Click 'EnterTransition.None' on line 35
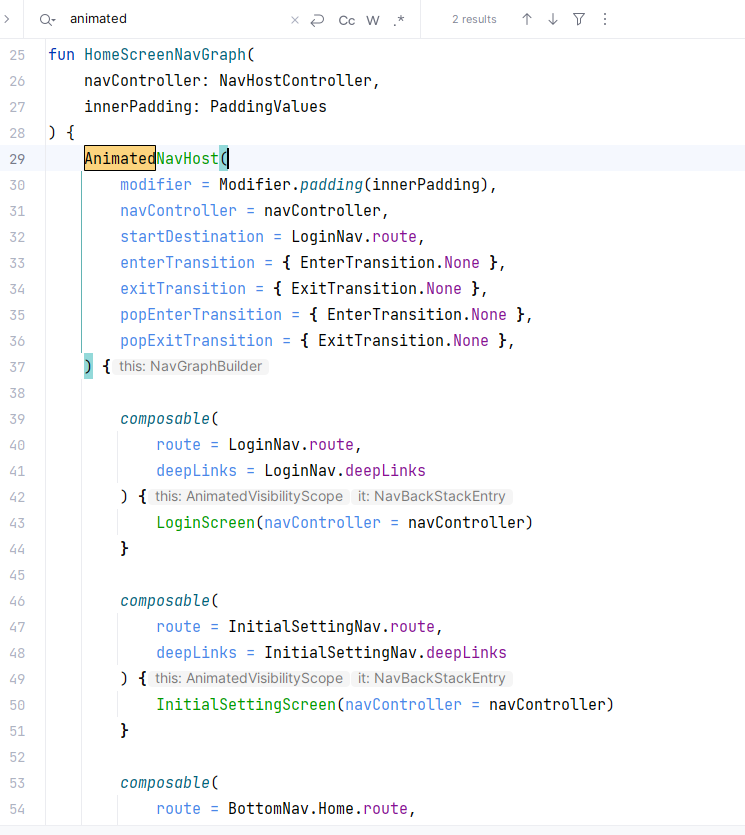 pos(416,315)
